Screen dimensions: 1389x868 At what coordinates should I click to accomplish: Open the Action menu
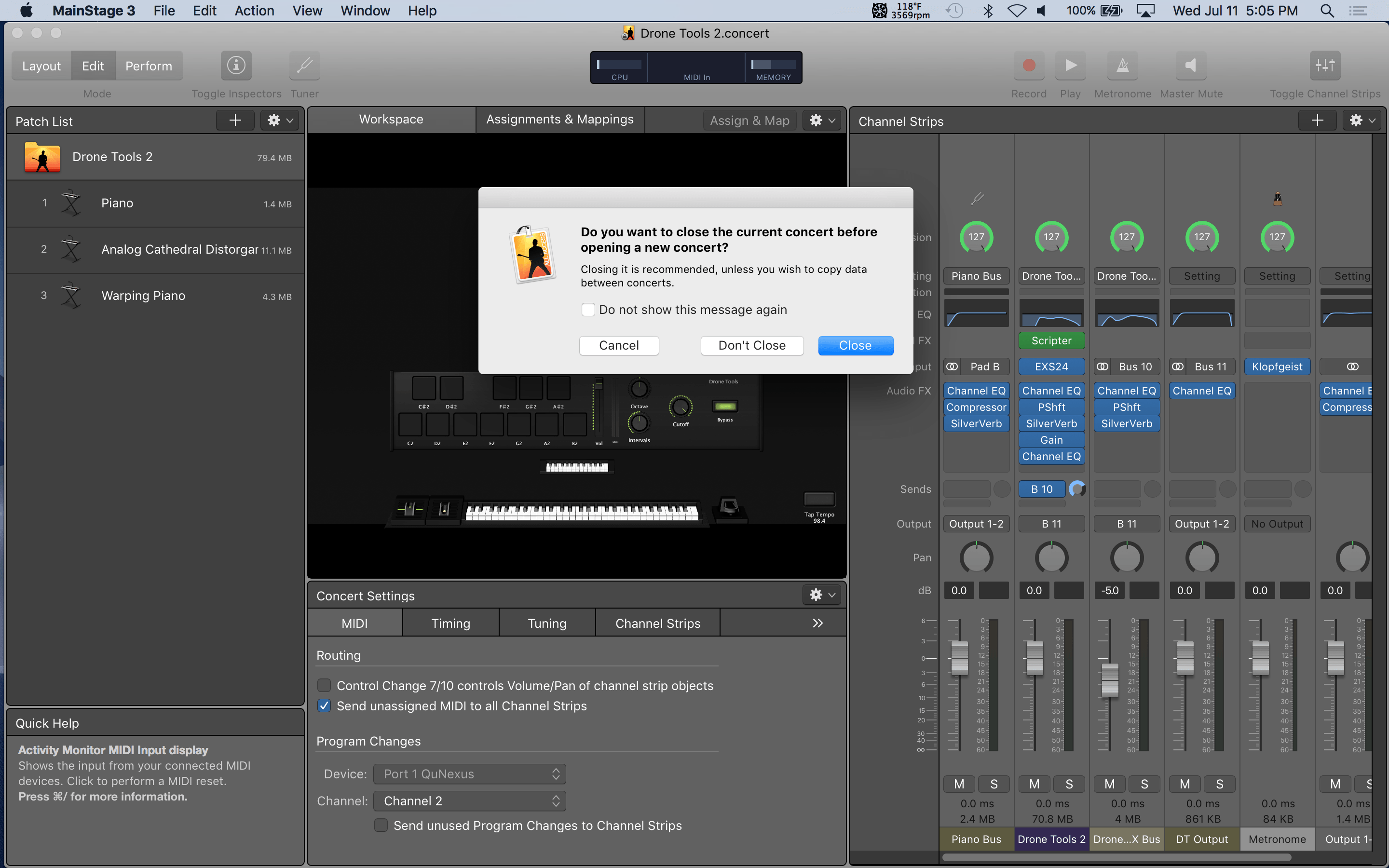coord(254,10)
